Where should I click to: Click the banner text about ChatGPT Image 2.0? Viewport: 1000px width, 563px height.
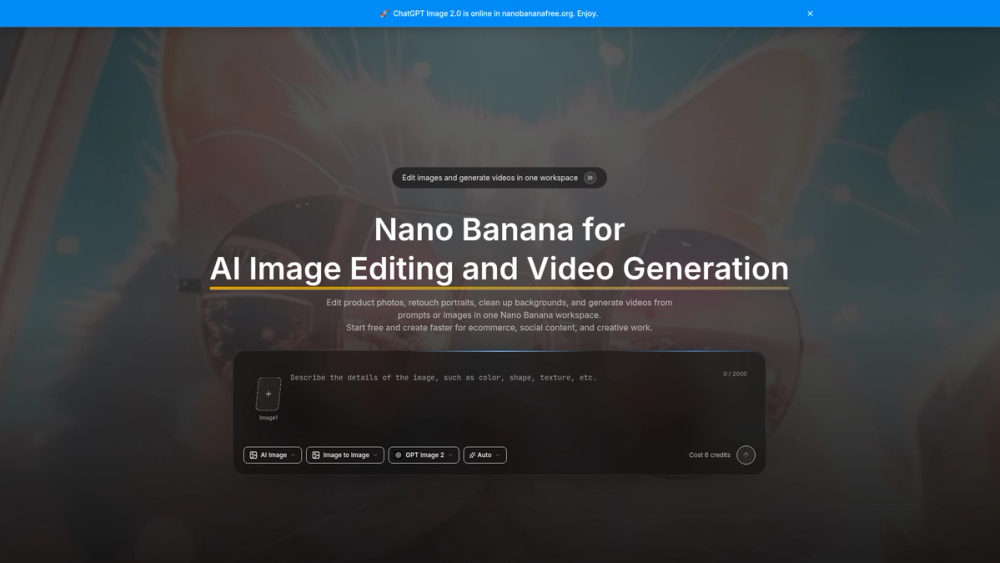point(496,13)
